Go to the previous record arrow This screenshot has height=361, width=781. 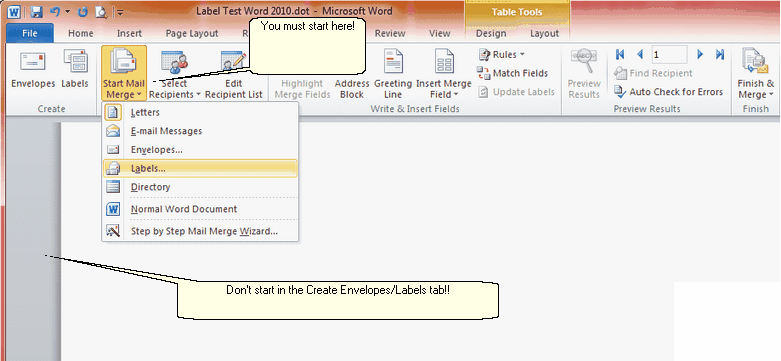[640, 54]
